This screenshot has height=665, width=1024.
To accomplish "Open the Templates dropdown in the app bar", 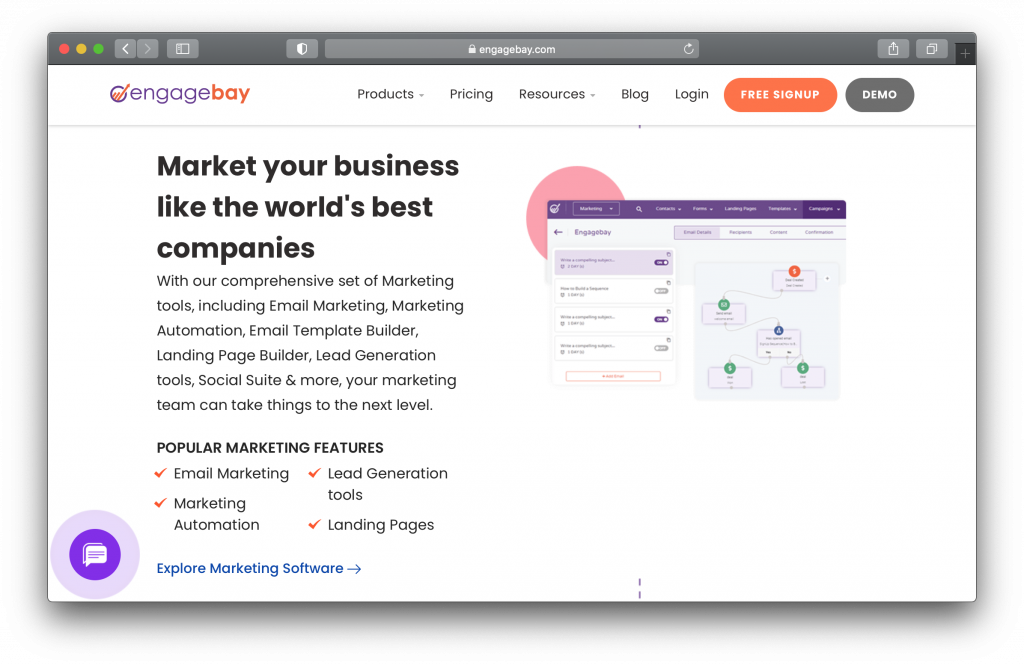I will click(782, 209).
